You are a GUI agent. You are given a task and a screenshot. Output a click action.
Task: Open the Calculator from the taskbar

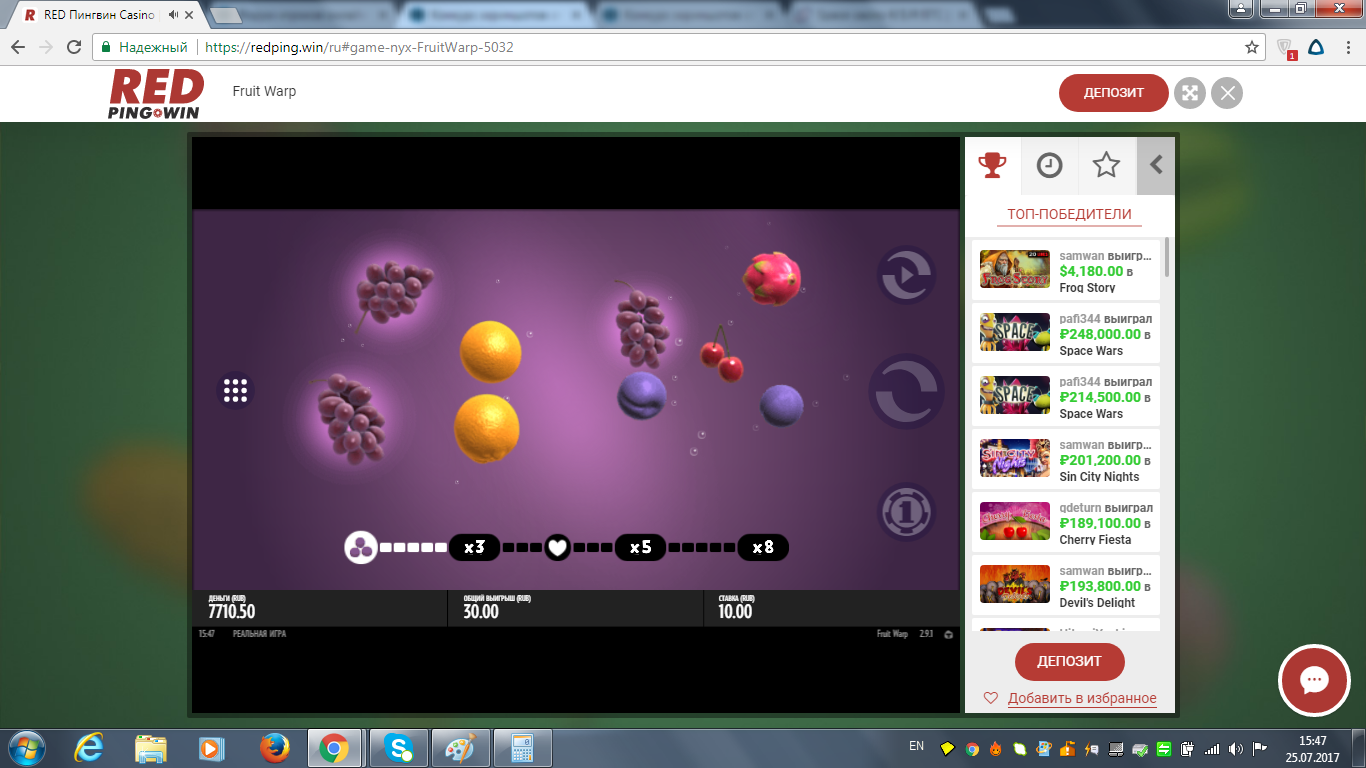[x=522, y=748]
